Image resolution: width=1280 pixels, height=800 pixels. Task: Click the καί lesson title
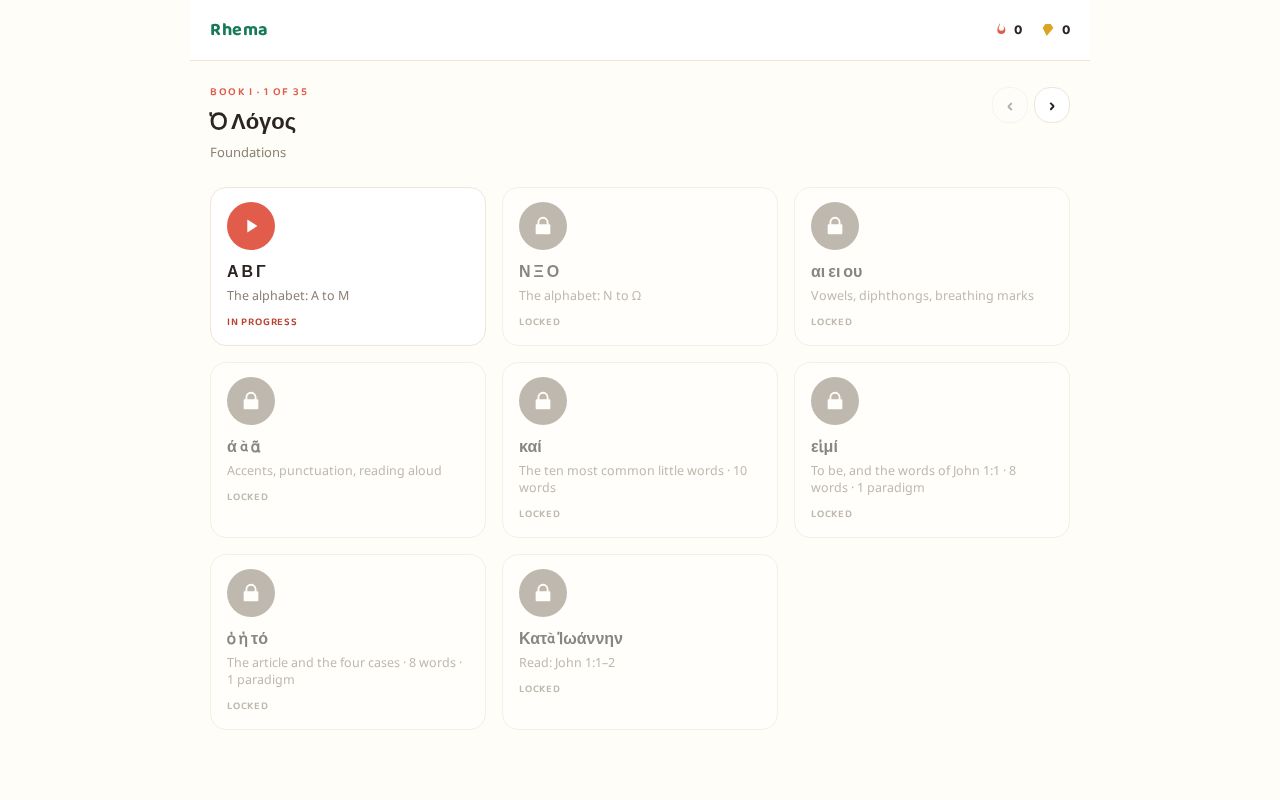(x=530, y=446)
